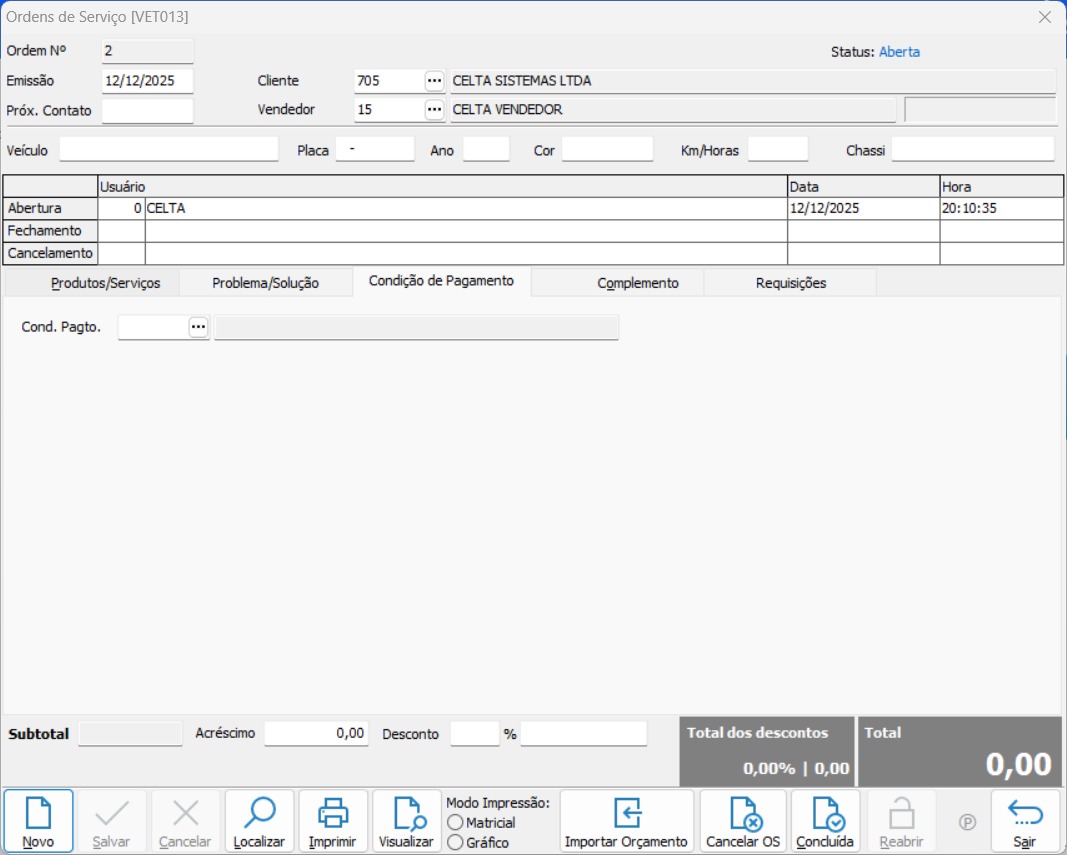This screenshot has height=855, width=1067.
Task: Click the Acréscimo value field
Action: pos(316,733)
